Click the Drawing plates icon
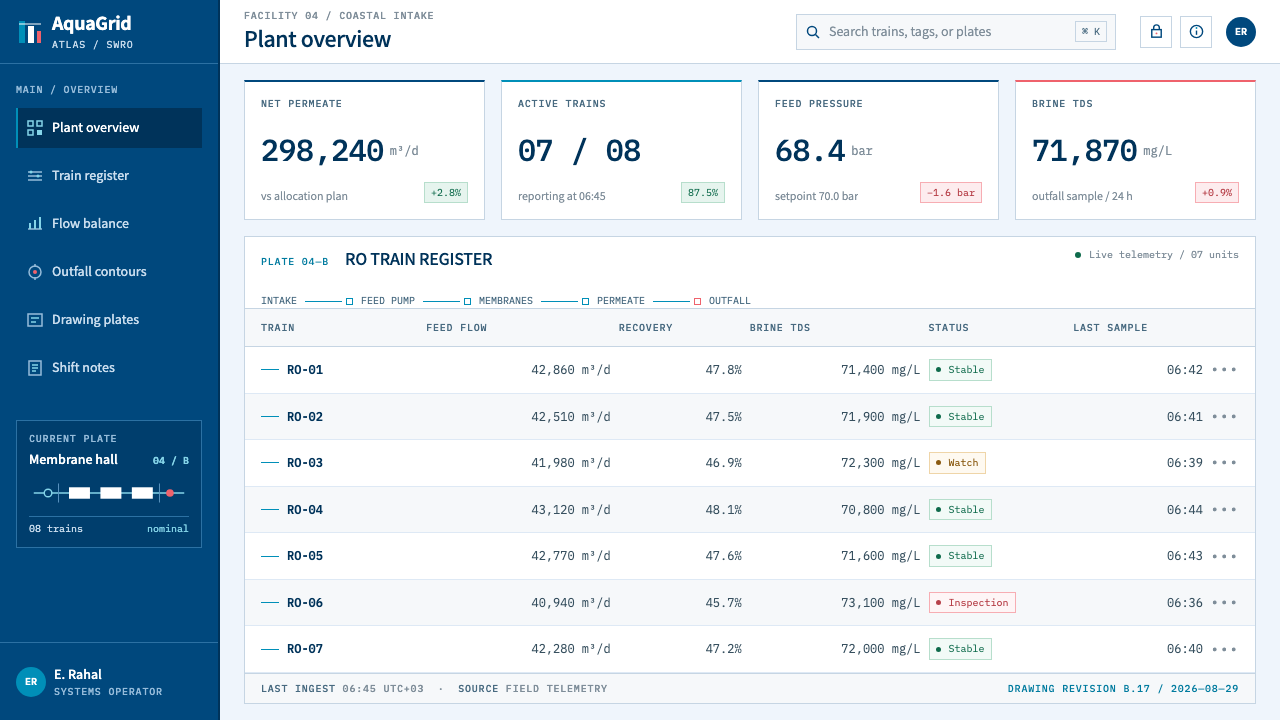The width and height of the screenshot is (1280, 720). pyautogui.click(x=35, y=320)
